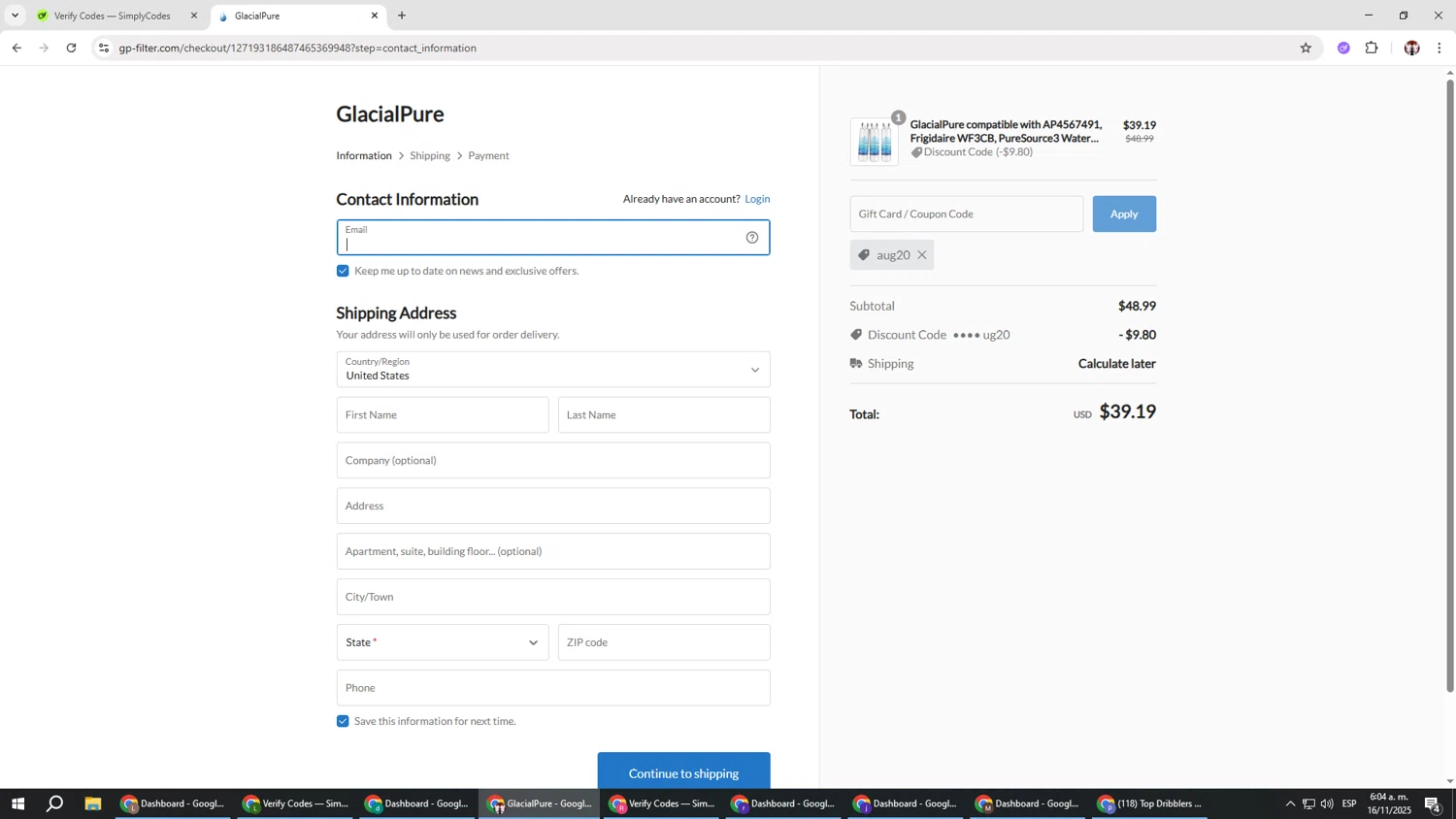Select the GlacialPure browser tab
The image size is (1456, 819).
tap(296, 16)
